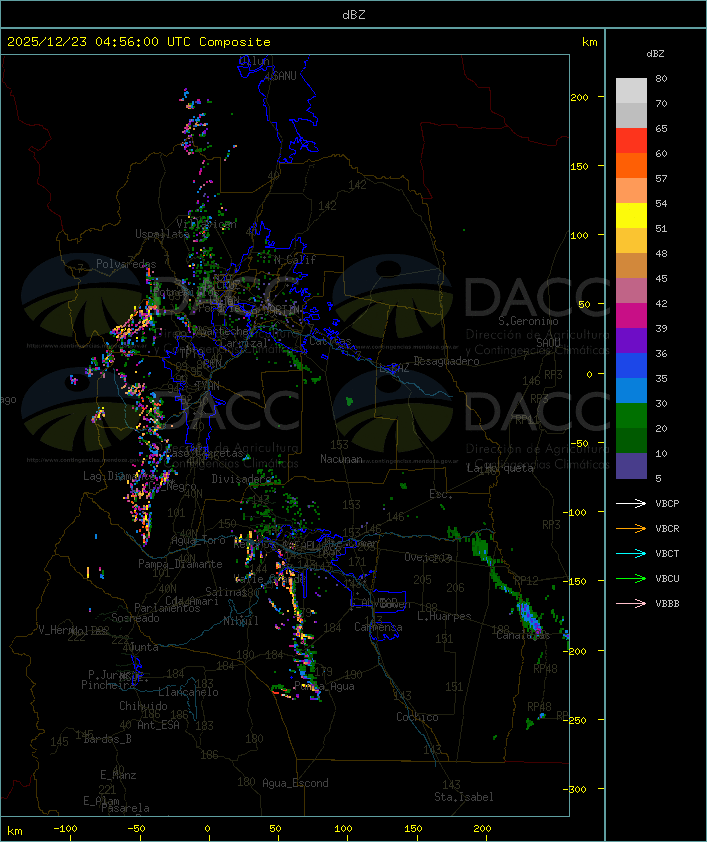Click the 'E_Manz' place label
The height and width of the screenshot is (842, 707).
pos(118,775)
